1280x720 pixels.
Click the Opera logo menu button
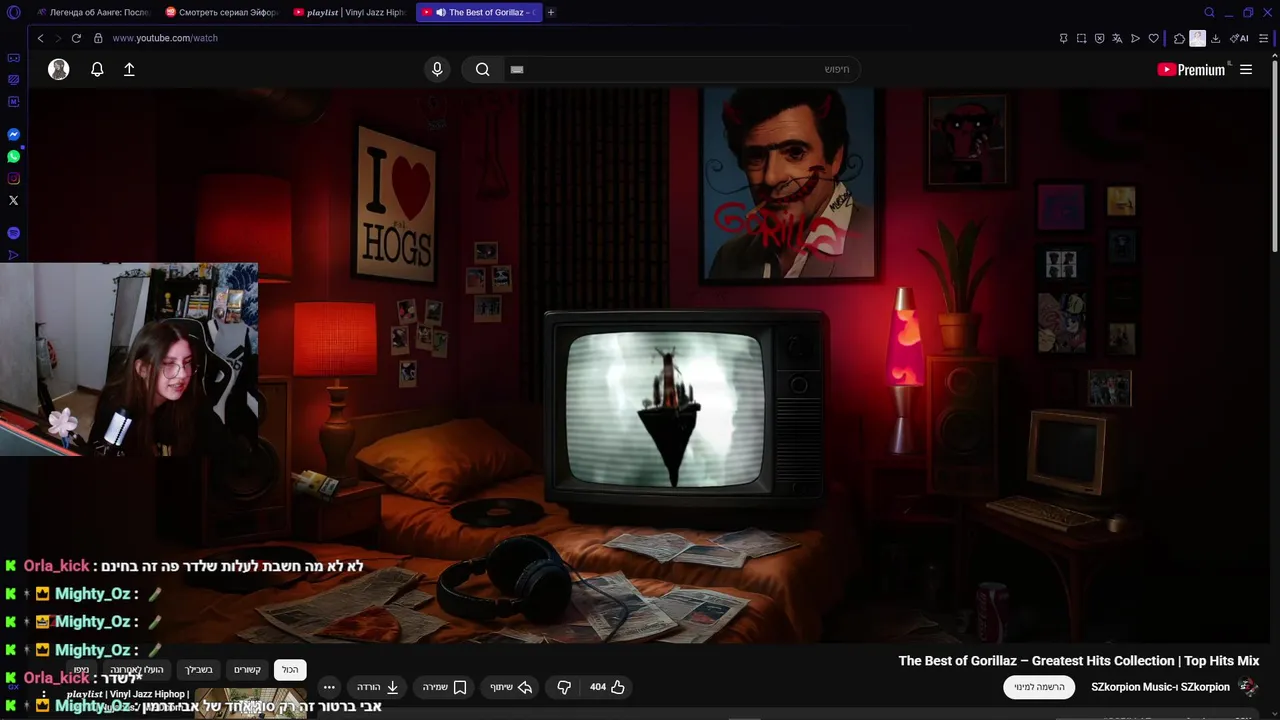tap(13, 12)
